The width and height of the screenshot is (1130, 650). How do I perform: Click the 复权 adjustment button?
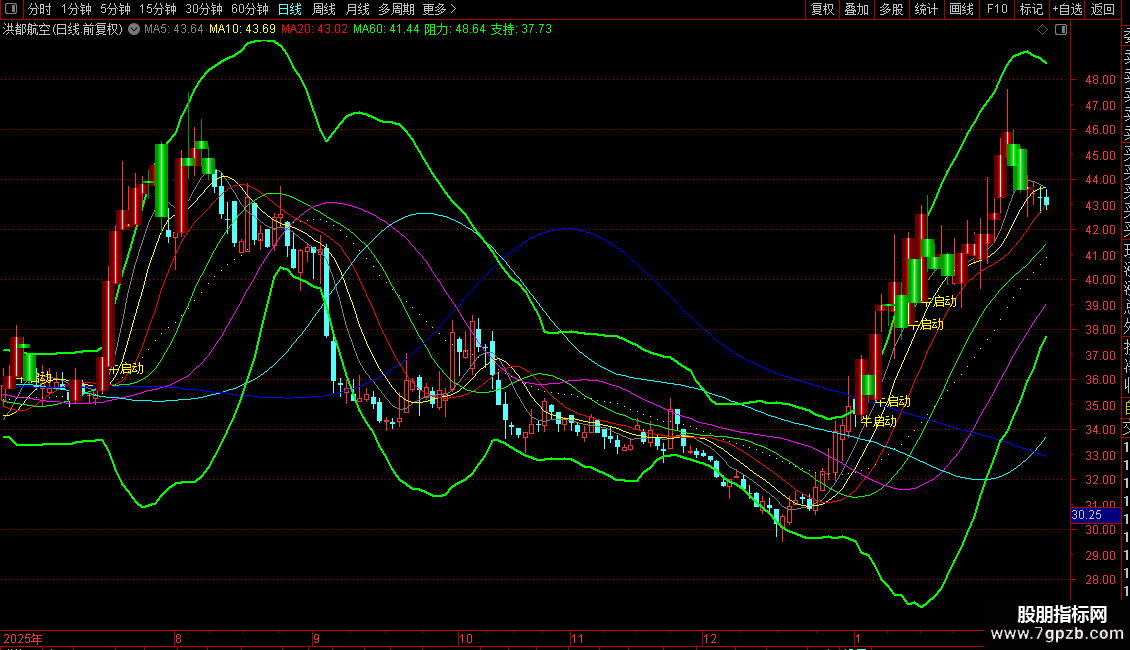(822, 9)
